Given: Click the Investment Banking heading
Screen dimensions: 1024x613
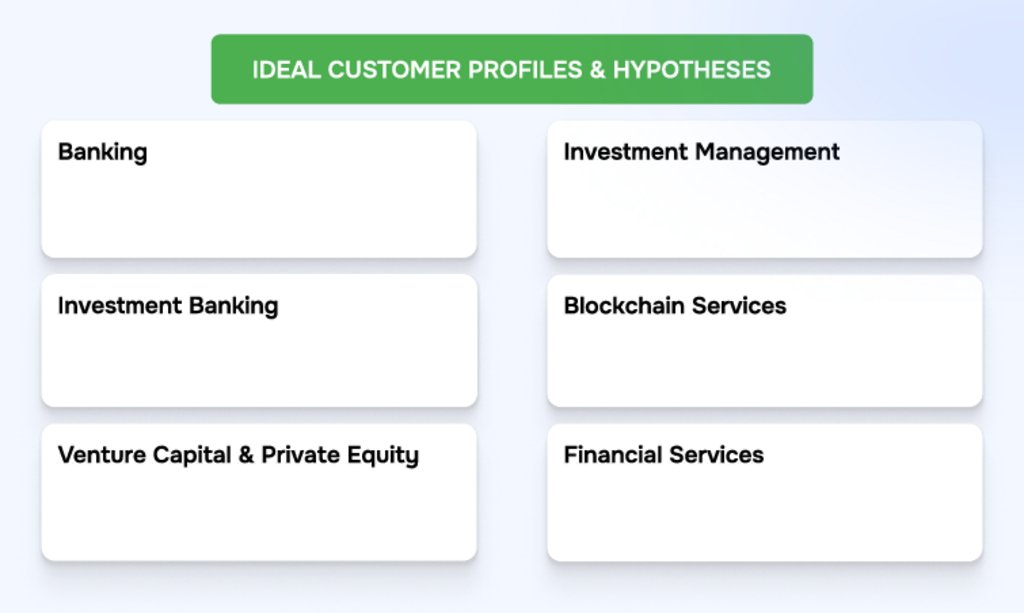Looking at the screenshot, I should 167,305.
